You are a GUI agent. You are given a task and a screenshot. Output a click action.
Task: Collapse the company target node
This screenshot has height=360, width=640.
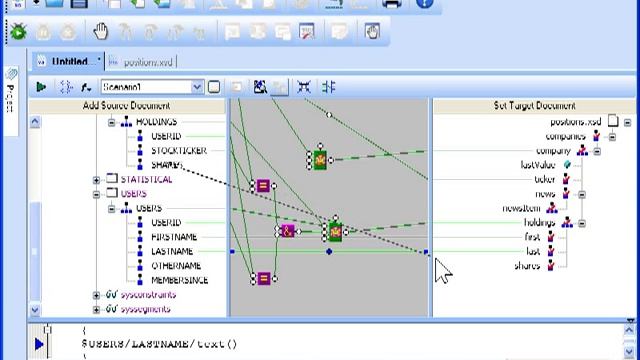tap(597, 151)
